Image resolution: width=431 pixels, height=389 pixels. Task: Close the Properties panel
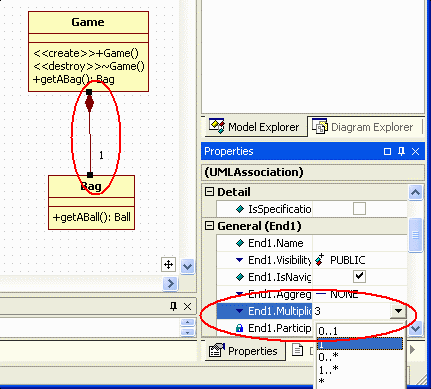click(x=415, y=152)
